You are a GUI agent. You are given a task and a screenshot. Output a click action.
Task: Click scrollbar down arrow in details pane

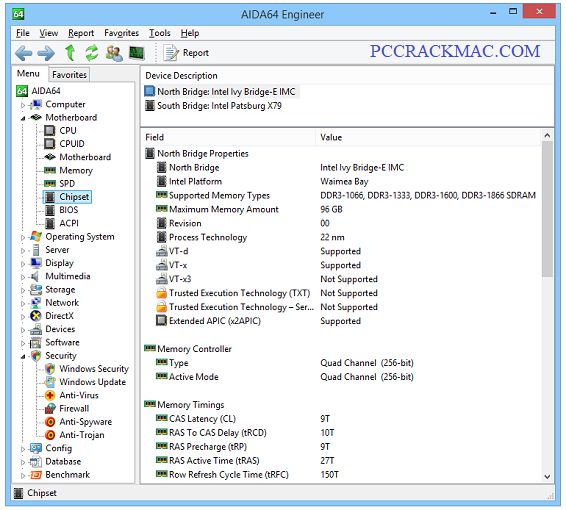coord(547,476)
